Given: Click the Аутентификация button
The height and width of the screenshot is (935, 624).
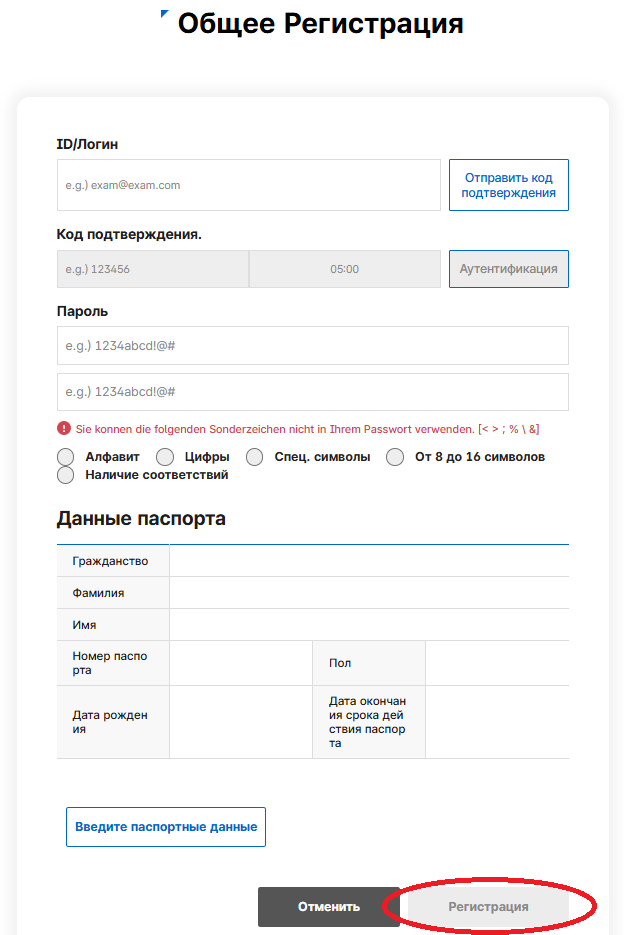Looking at the screenshot, I should (509, 269).
